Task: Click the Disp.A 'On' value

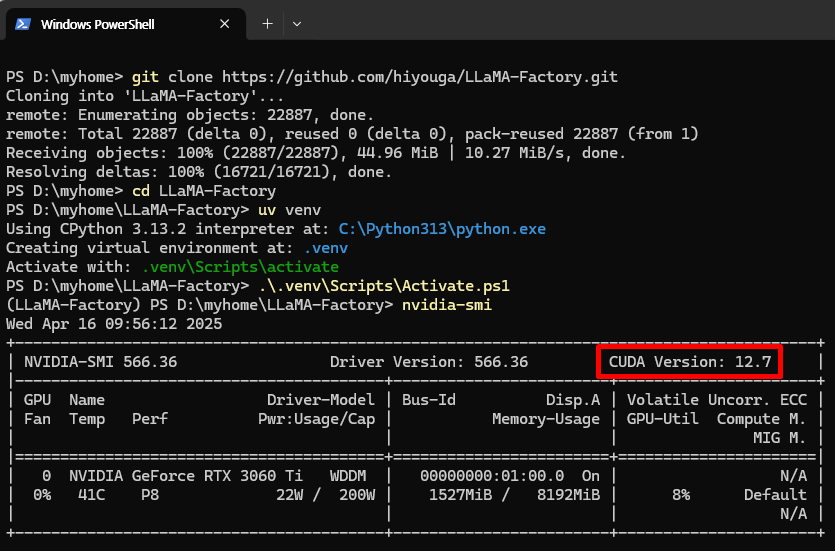Action: click(591, 476)
